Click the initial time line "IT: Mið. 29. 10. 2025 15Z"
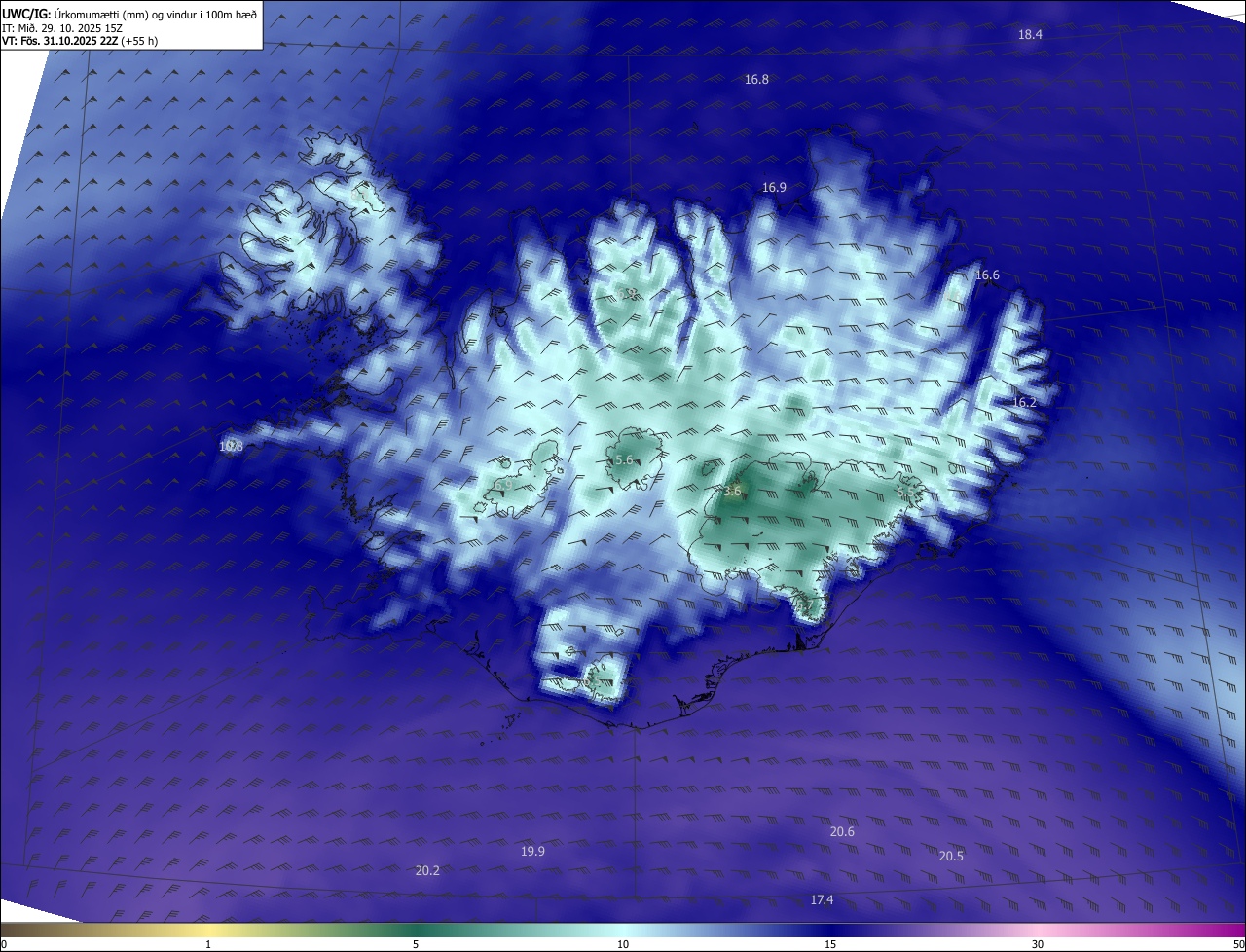 (64, 28)
